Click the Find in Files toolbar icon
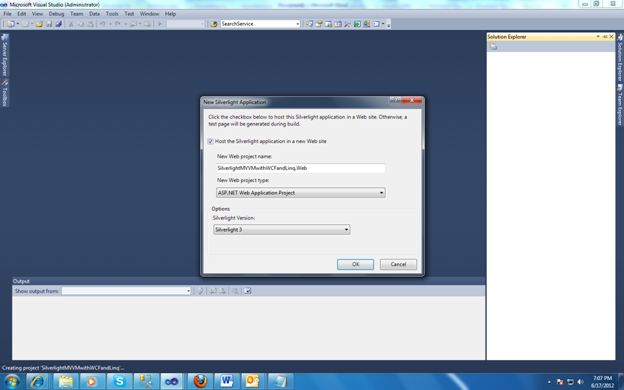 [x=214, y=24]
